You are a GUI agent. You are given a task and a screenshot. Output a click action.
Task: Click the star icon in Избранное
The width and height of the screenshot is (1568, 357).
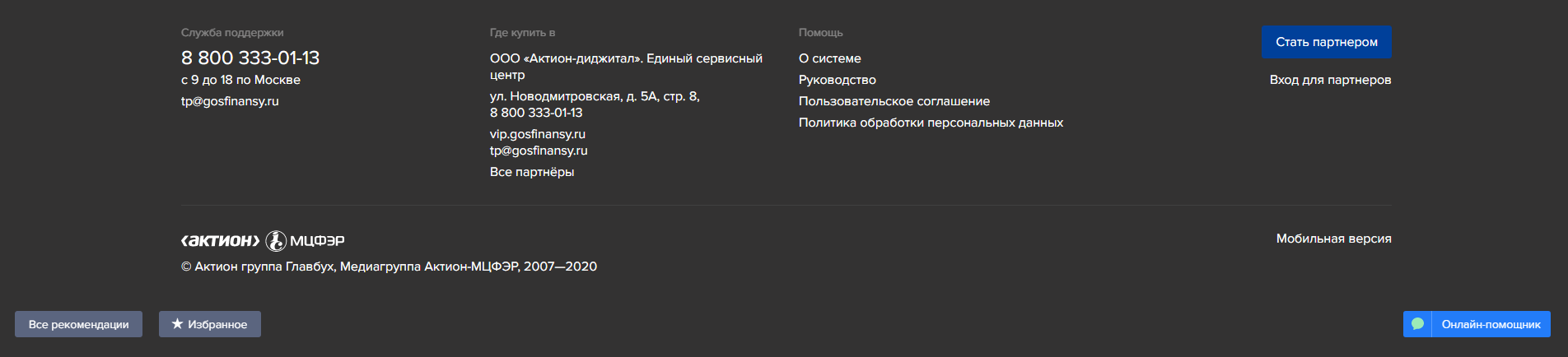click(177, 324)
